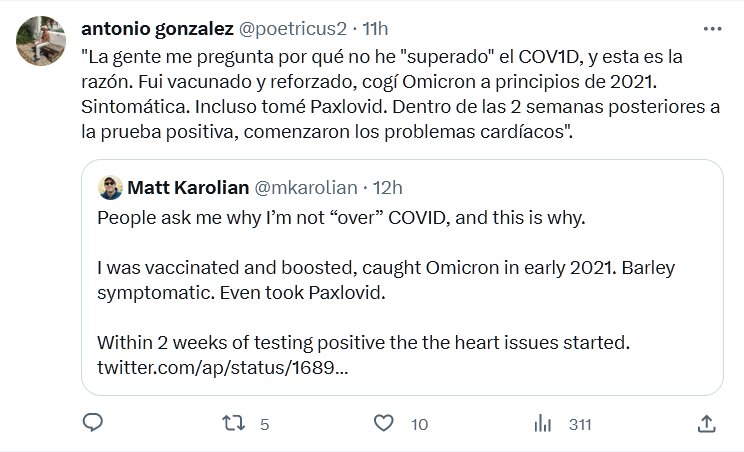The image size is (744, 452).
Task: Click the like count of 10
Action: point(420,424)
